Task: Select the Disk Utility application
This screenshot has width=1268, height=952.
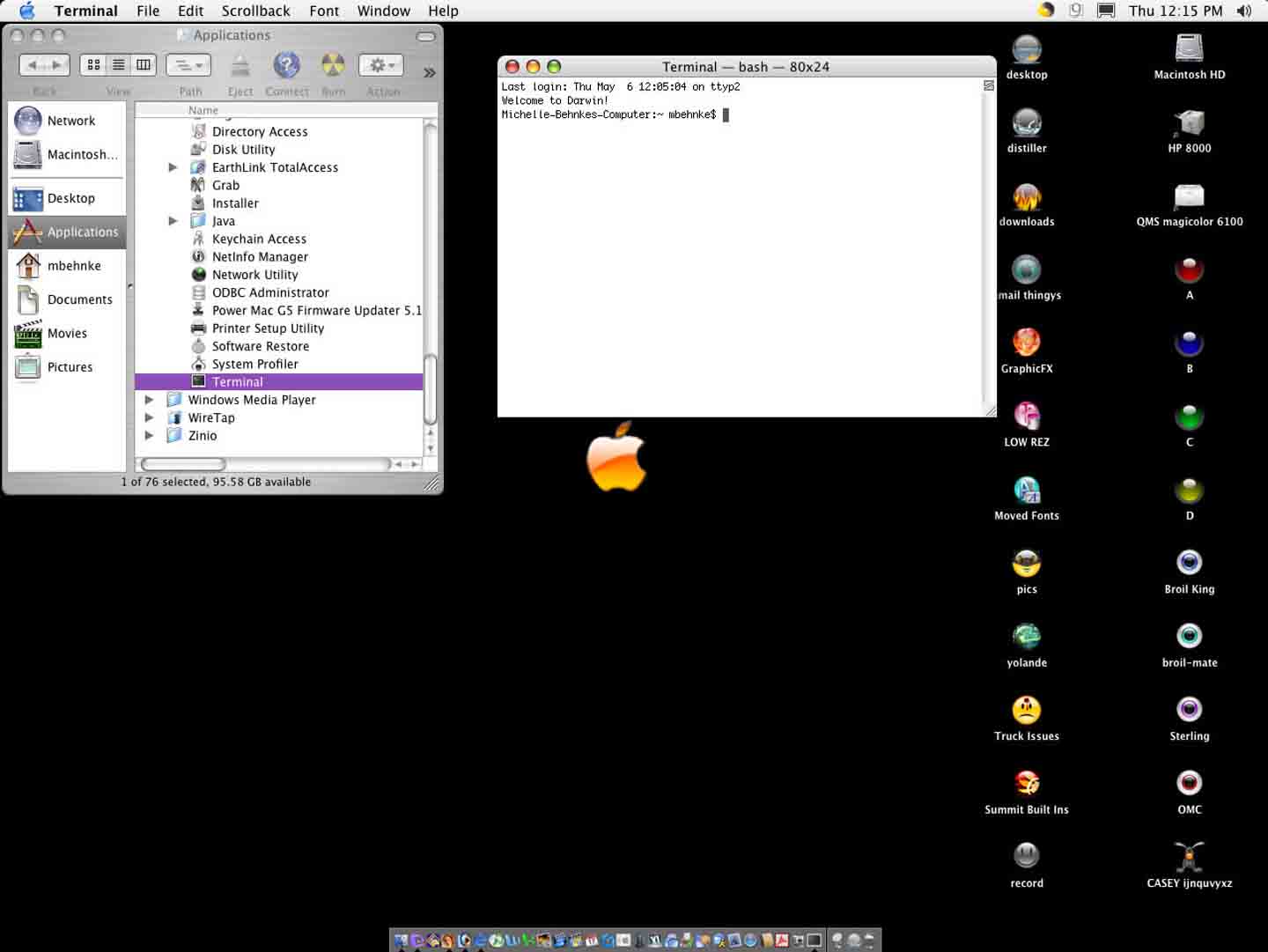Action: click(x=243, y=150)
